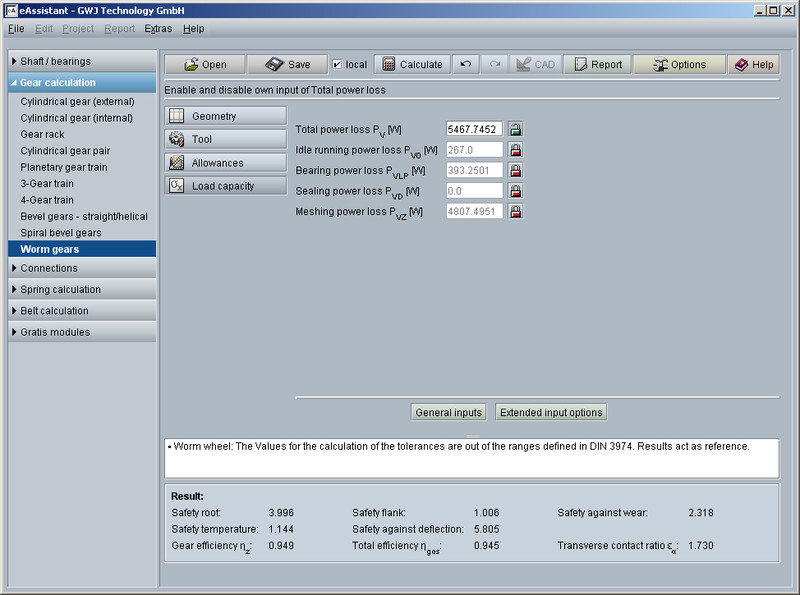Click the Open folder icon in toolbar
The width and height of the screenshot is (800, 595).
coord(191,64)
